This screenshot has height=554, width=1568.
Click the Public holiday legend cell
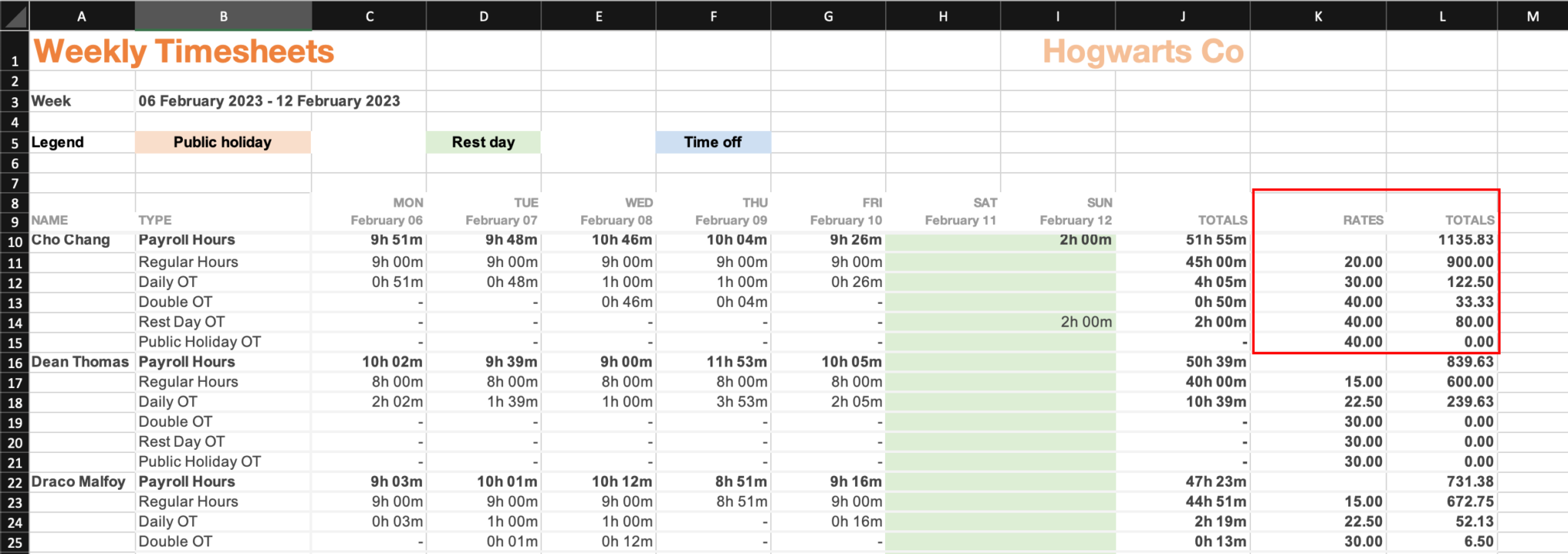pos(223,142)
